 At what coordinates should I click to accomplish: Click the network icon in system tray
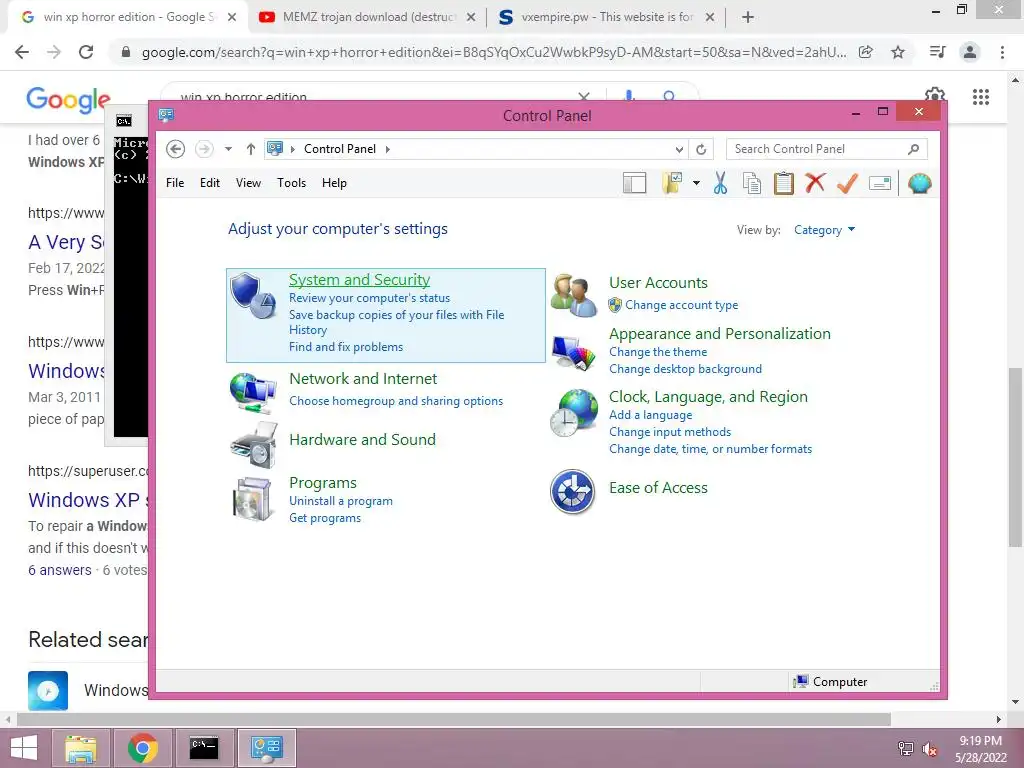[906, 749]
